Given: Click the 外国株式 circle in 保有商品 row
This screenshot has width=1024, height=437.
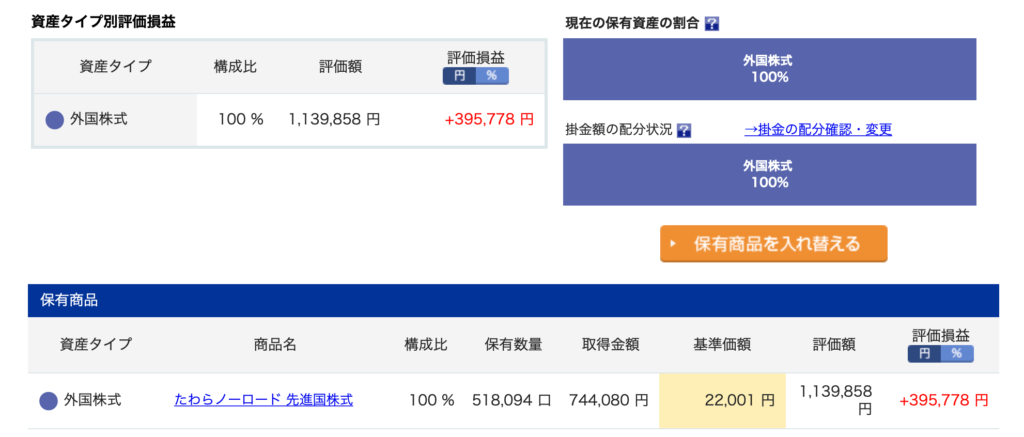Looking at the screenshot, I should pos(49,400).
